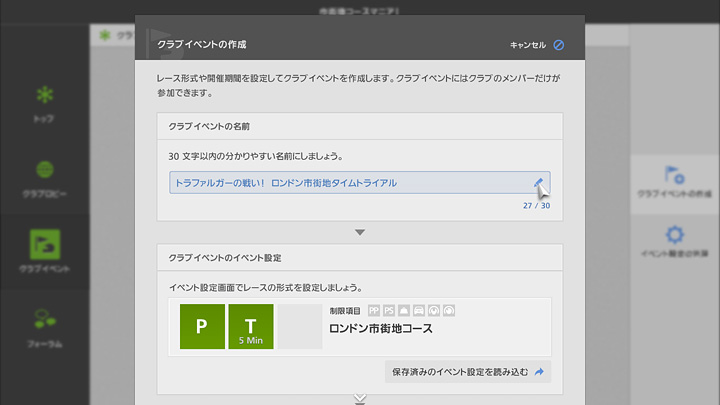
Task: Select the green P practice tile
Action: [202, 327]
